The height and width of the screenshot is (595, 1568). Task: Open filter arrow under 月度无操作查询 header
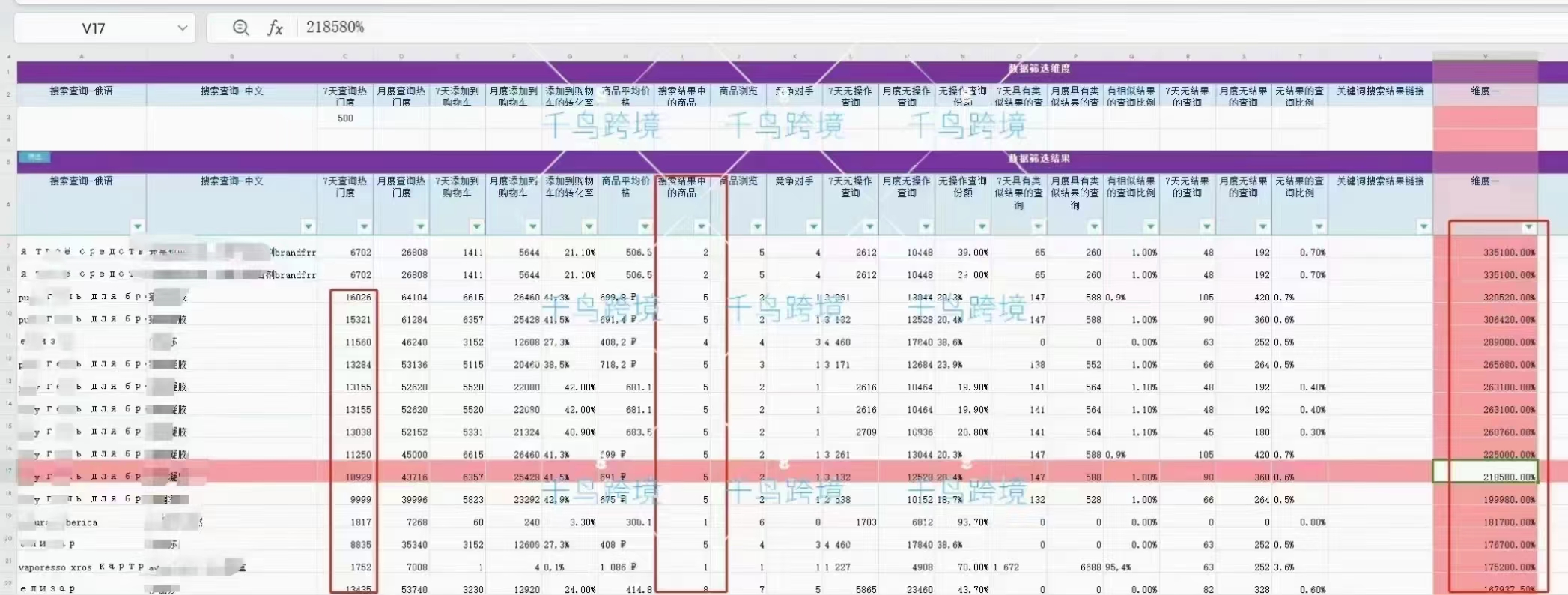coord(926,226)
